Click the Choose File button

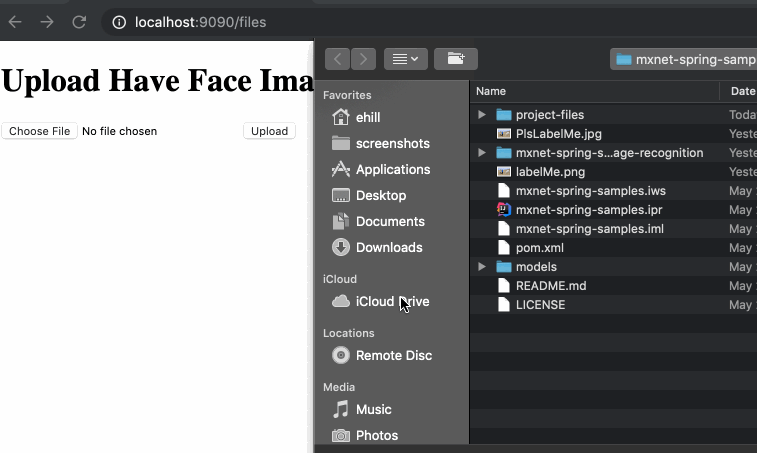coord(40,131)
